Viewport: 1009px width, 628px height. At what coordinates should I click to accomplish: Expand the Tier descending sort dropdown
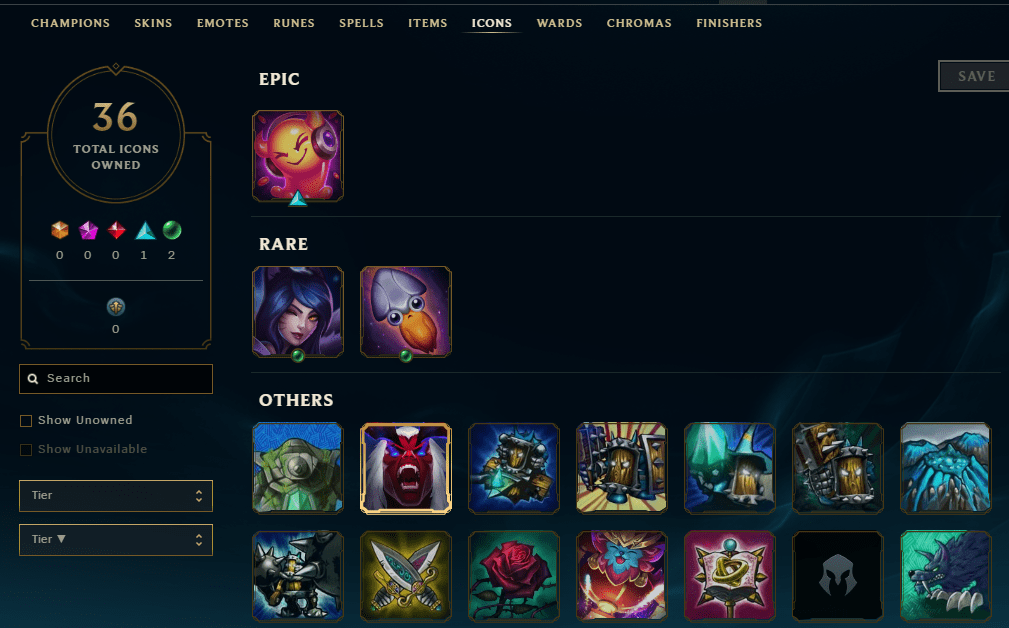pyautogui.click(x=116, y=540)
